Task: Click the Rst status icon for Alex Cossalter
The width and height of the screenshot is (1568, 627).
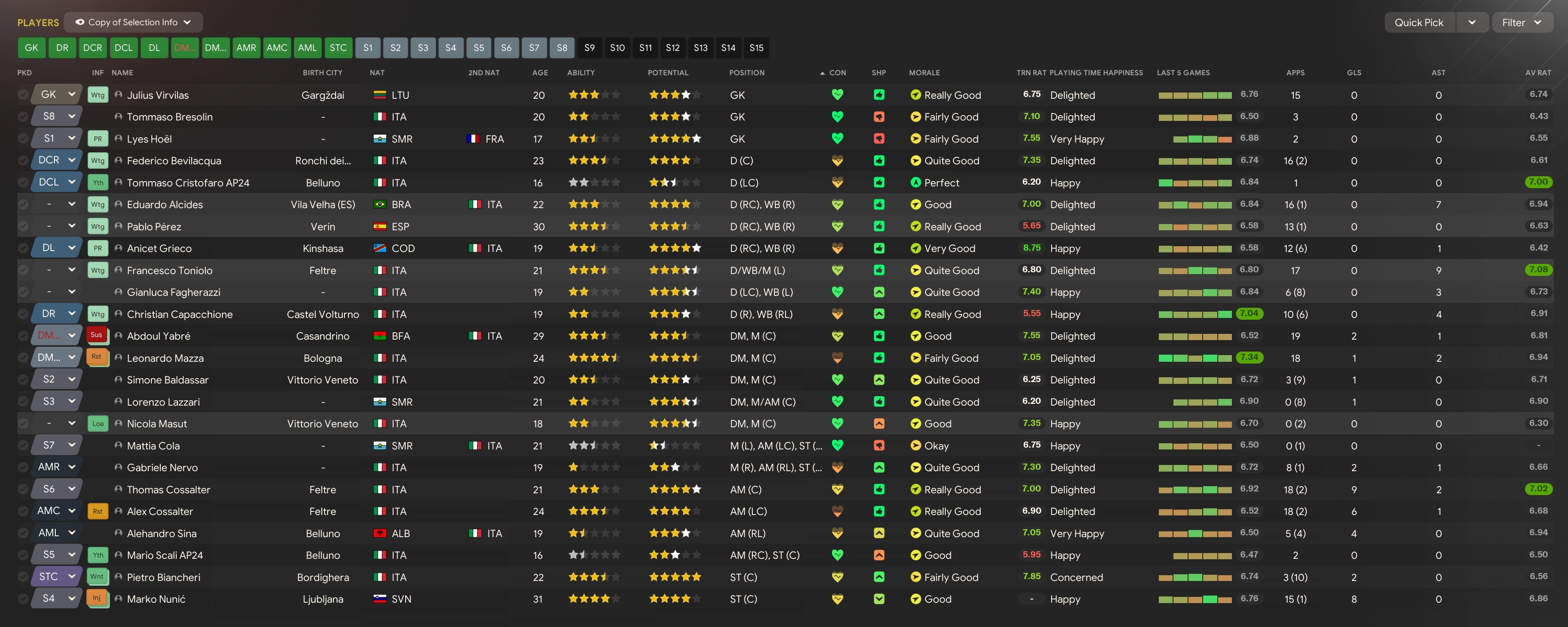Action: 97,511
